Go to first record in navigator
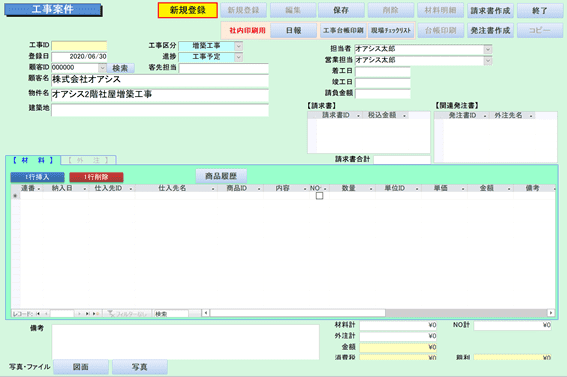 pos(38,314)
